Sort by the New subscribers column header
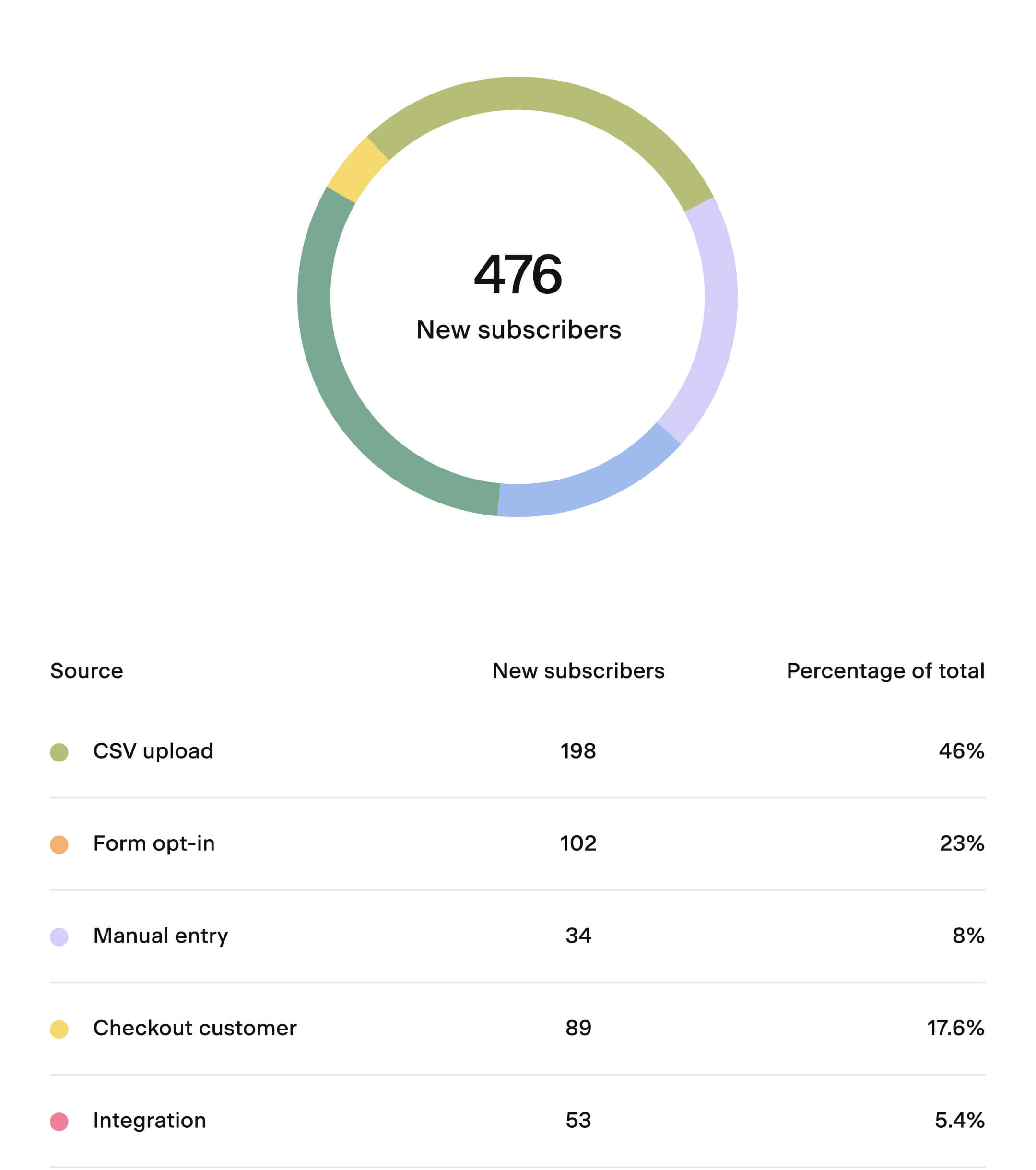1036x1170 pixels. tap(578, 671)
